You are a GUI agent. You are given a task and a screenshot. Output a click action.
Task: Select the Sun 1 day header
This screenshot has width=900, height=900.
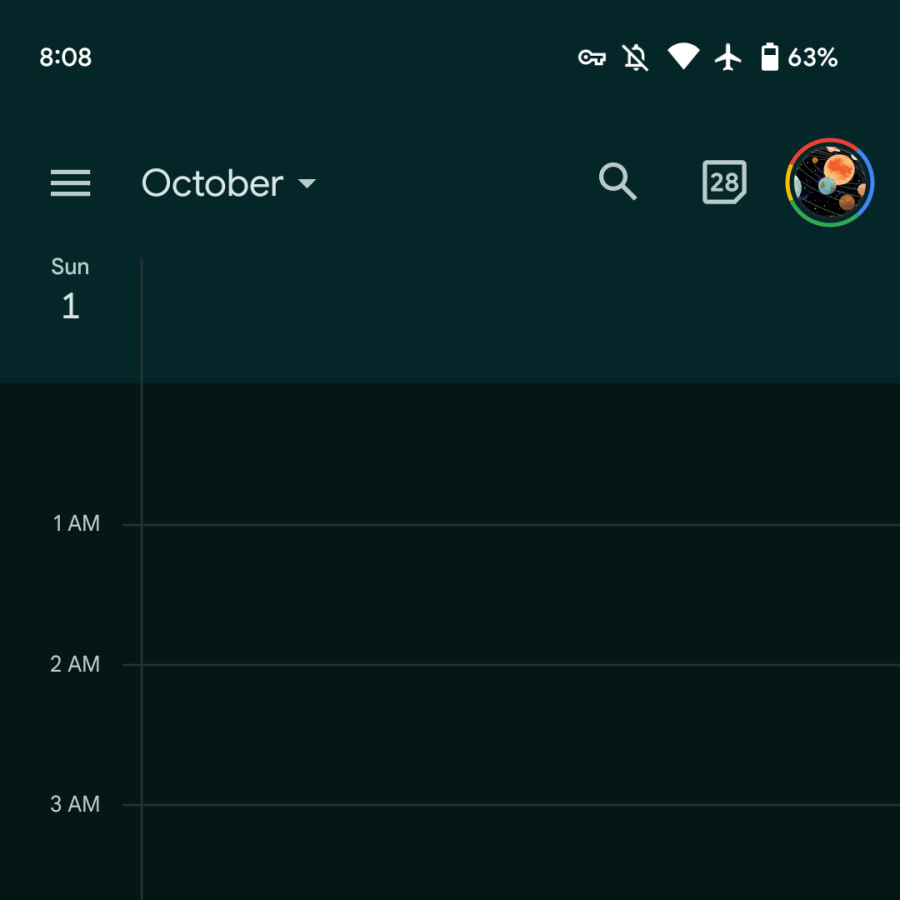pos(70,288)
